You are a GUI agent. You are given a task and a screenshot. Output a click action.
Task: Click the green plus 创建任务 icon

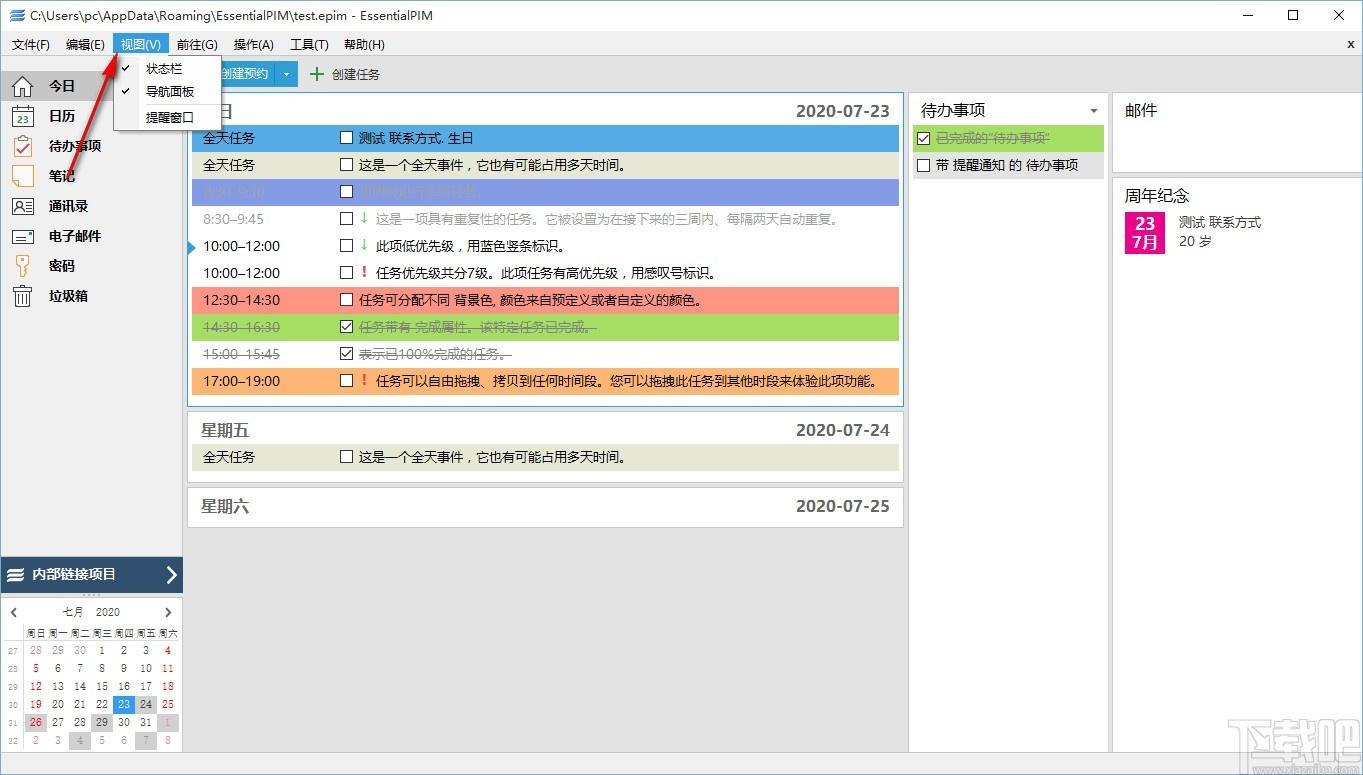coord(317,74)
